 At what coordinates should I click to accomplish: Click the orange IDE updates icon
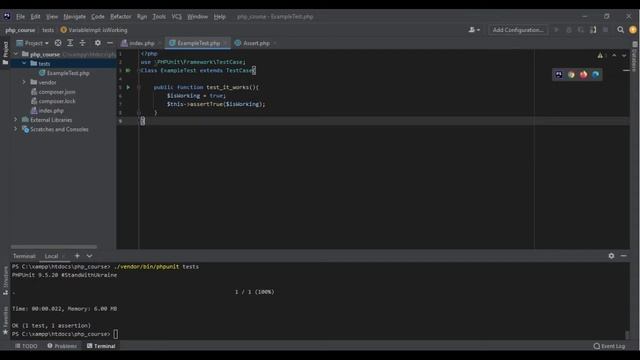tap(633, 30)
